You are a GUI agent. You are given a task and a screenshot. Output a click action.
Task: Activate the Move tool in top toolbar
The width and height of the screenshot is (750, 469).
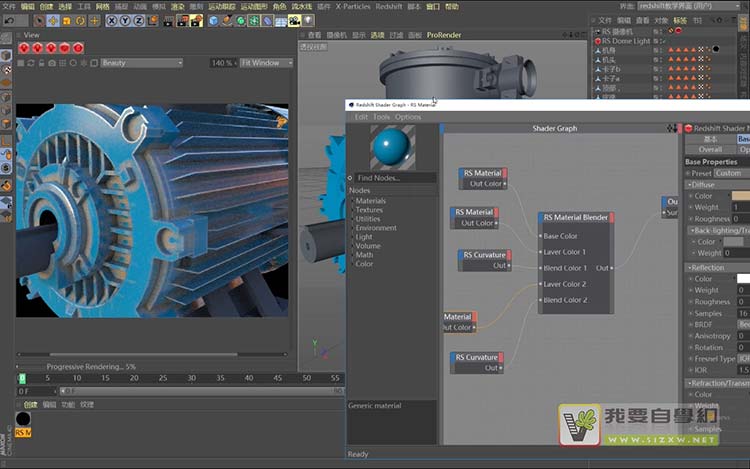click(x=53, y=21)
